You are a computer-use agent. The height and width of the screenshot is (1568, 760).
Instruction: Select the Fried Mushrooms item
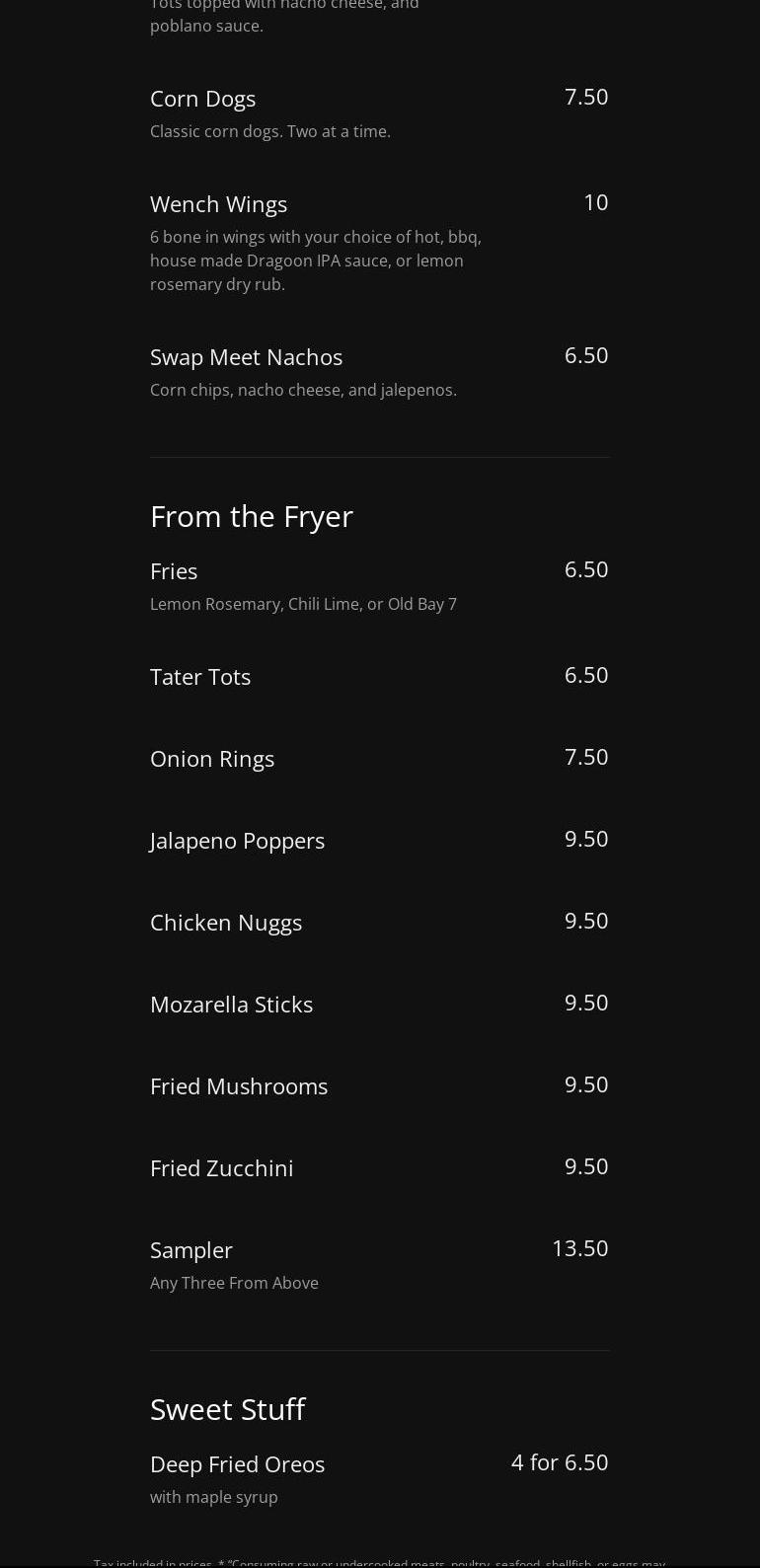point(239,1086)
